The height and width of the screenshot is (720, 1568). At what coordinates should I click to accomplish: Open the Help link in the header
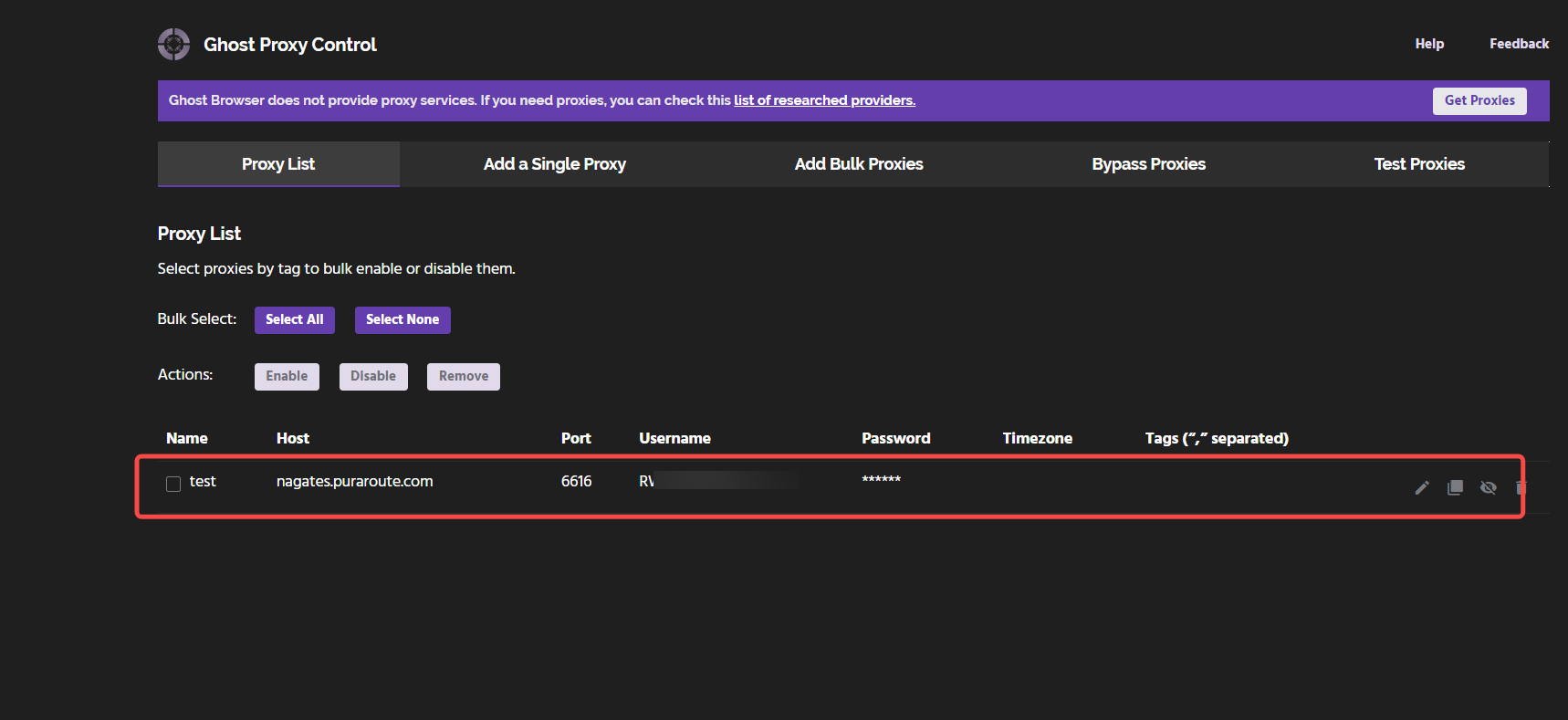point(1429,44)
